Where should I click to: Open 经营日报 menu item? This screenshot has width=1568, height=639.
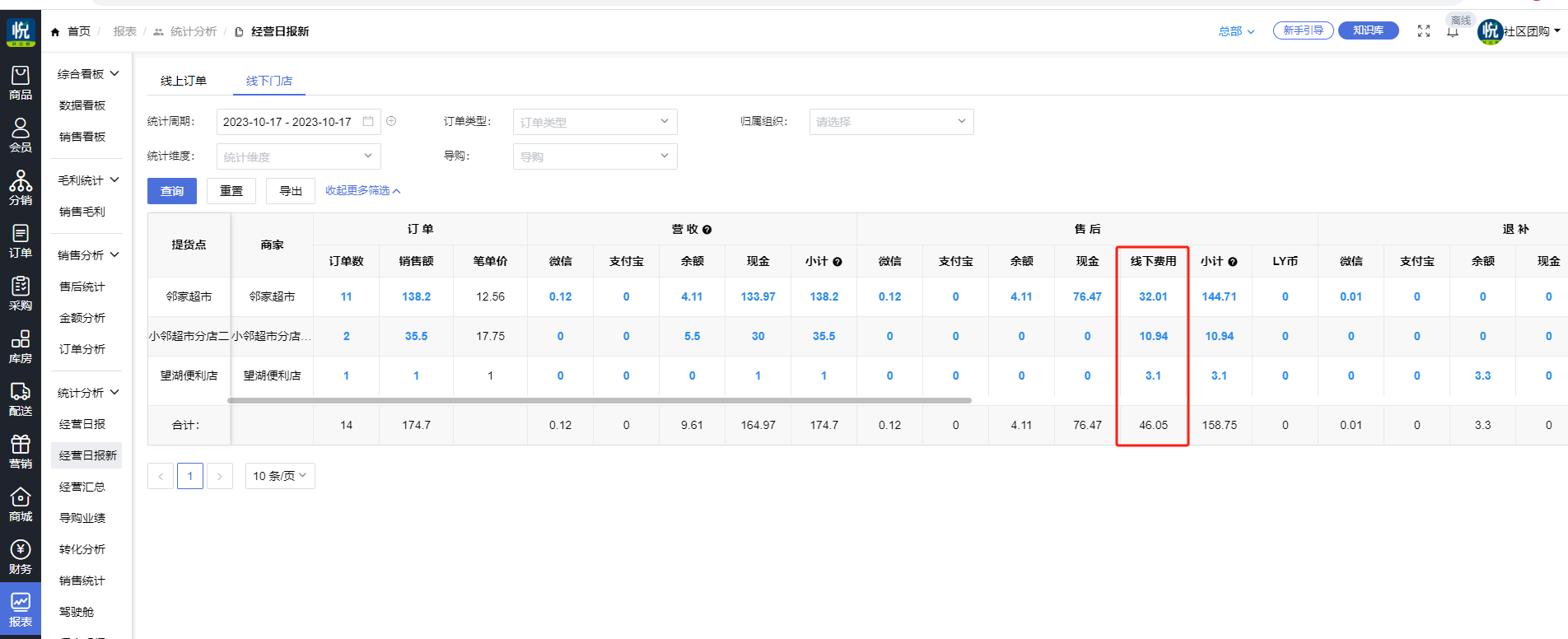(82, 424)
